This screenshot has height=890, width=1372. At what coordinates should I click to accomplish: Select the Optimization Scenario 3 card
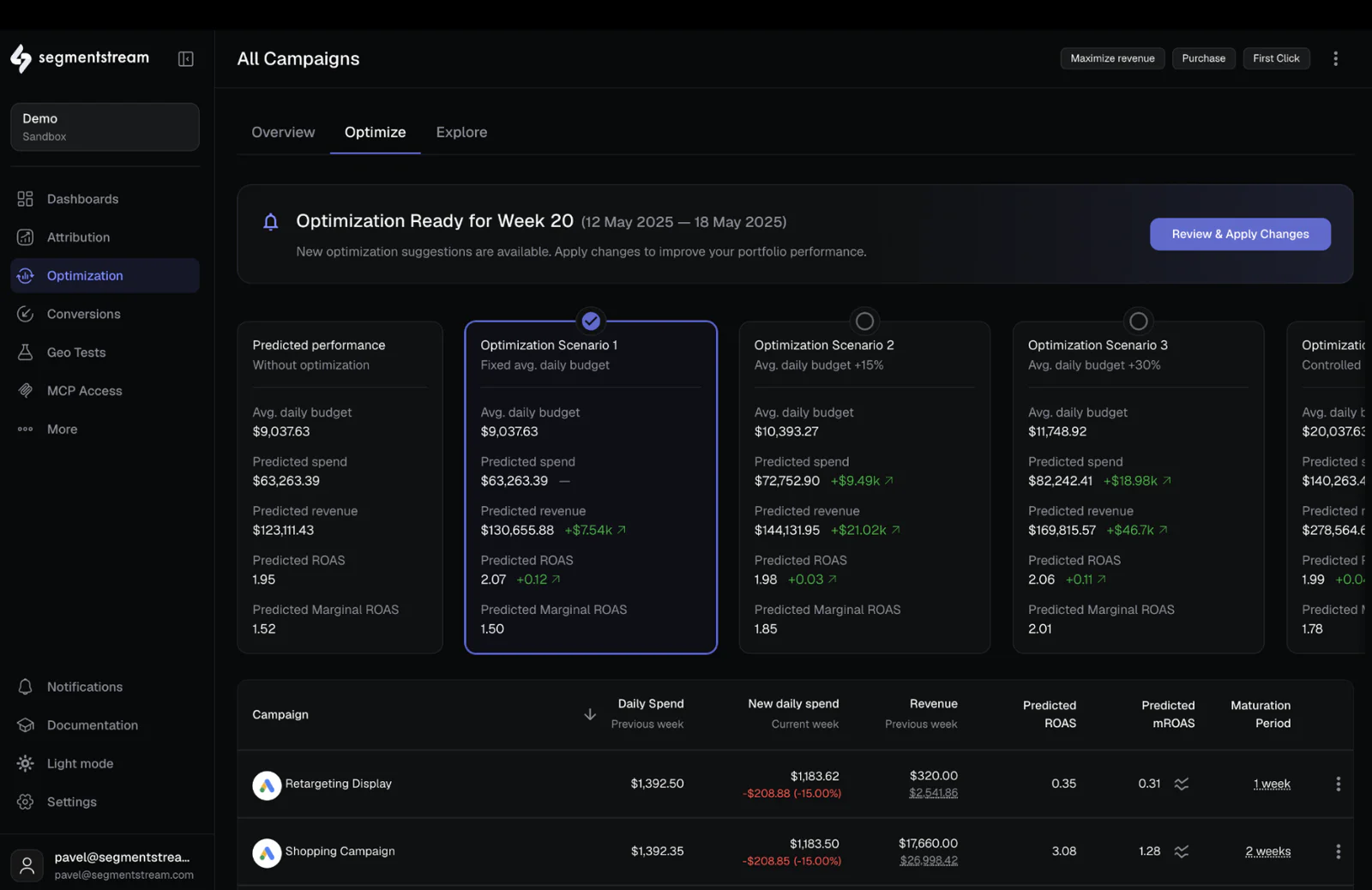[1138, 488]
